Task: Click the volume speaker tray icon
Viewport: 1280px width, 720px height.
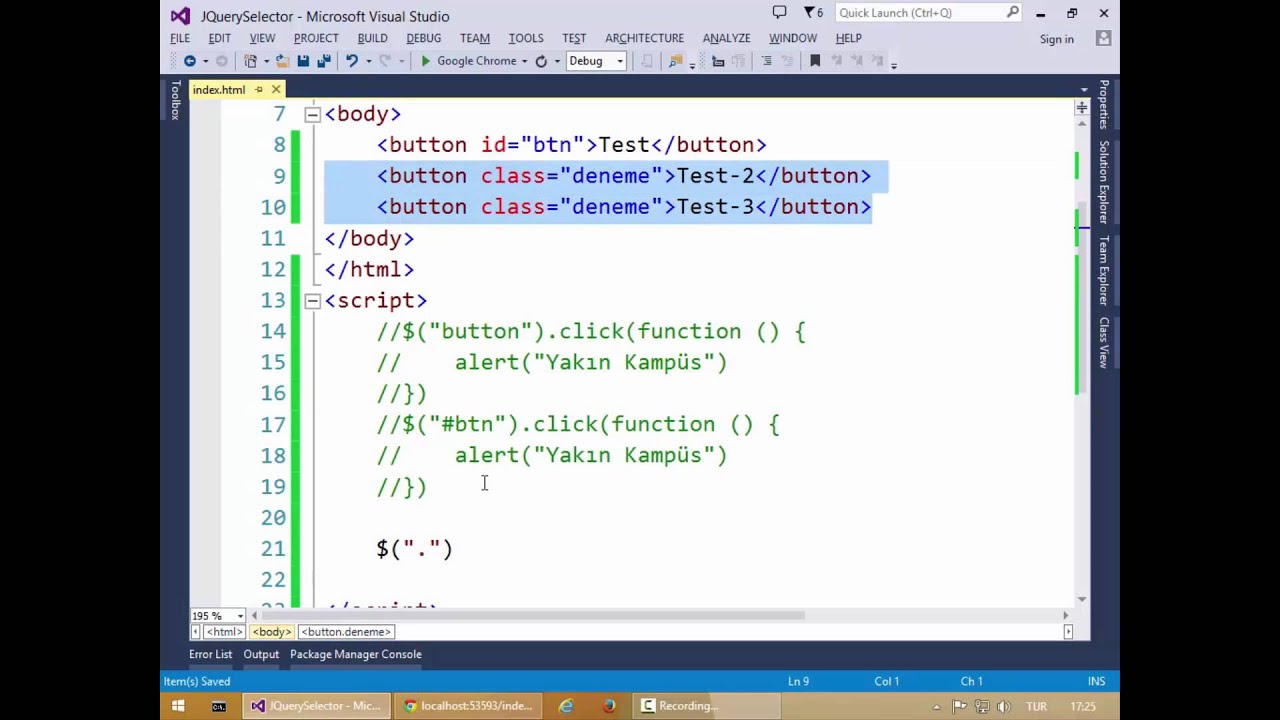Action: 1003,706
